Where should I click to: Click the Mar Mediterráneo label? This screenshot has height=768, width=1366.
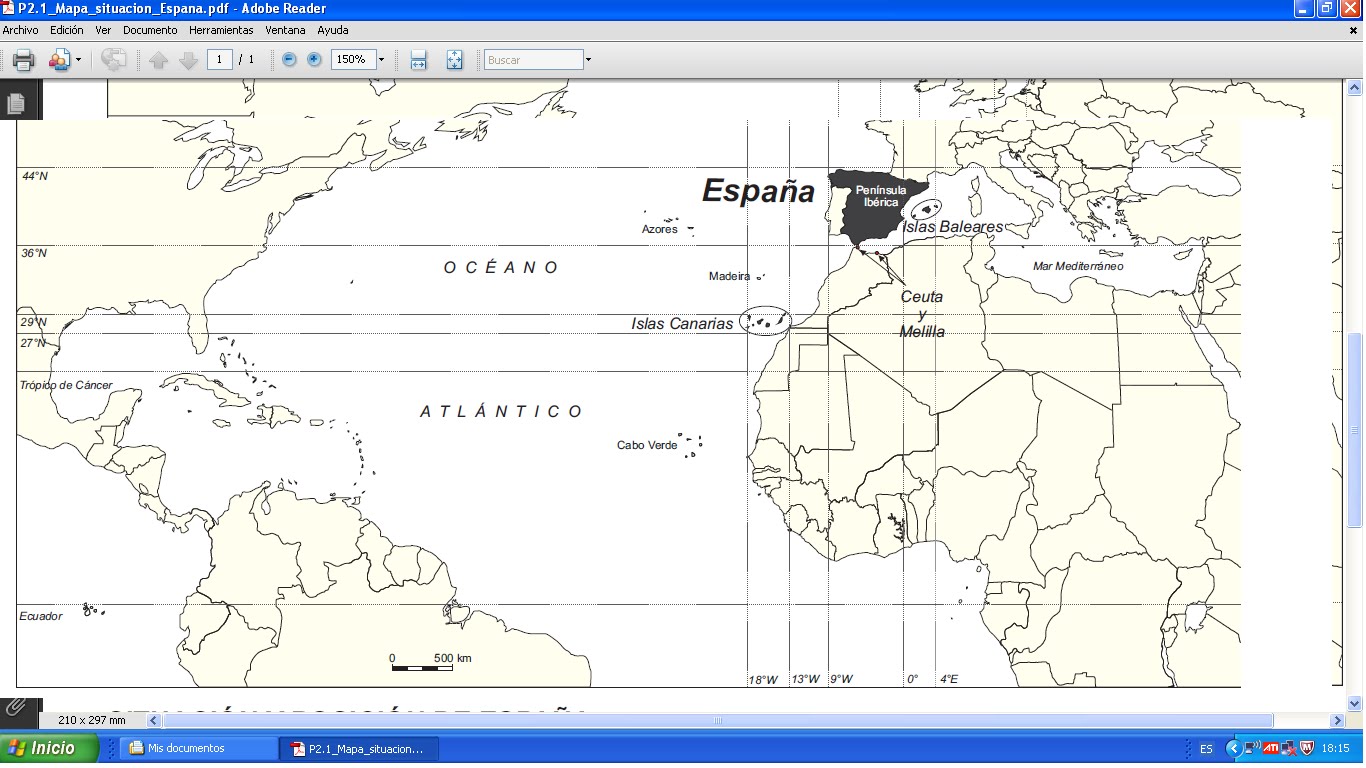[1078, 266]
